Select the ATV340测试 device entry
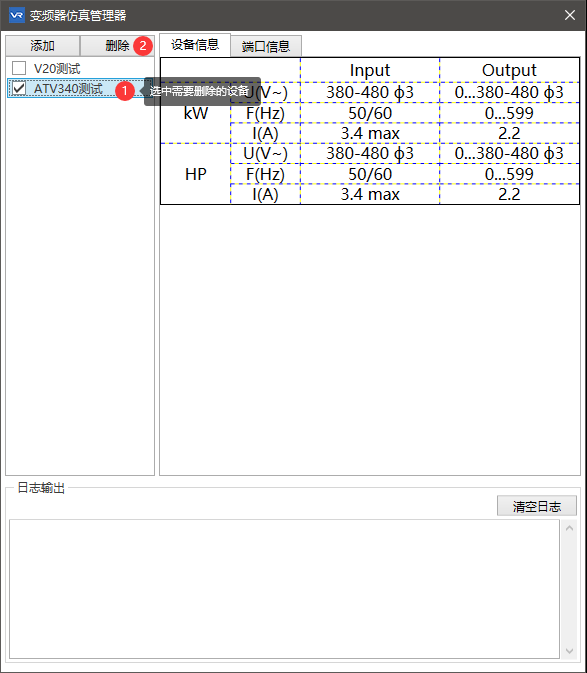Viewport: 587px width, 673px height. click(x=68, y=88)
